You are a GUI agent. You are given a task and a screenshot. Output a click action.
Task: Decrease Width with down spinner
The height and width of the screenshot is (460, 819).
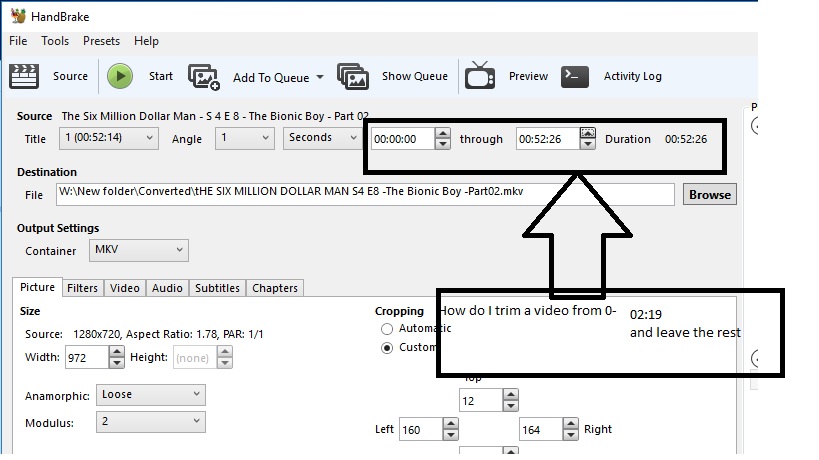tap(117, 363)
